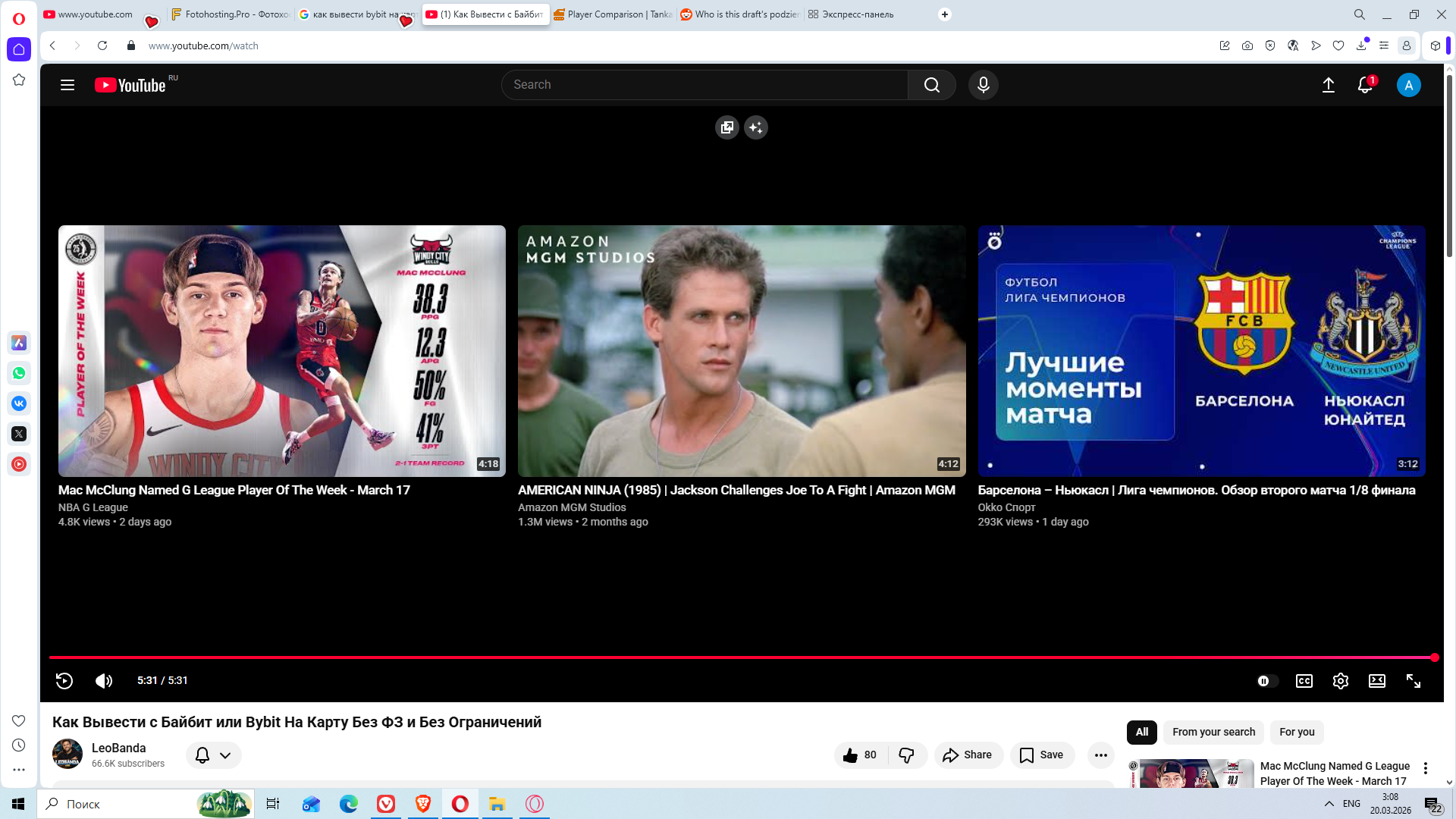The height and width of the screenshot is (819, 1456).
Task: Open the American Ninja suggested video thumbnail
Action: click(741, 350)
